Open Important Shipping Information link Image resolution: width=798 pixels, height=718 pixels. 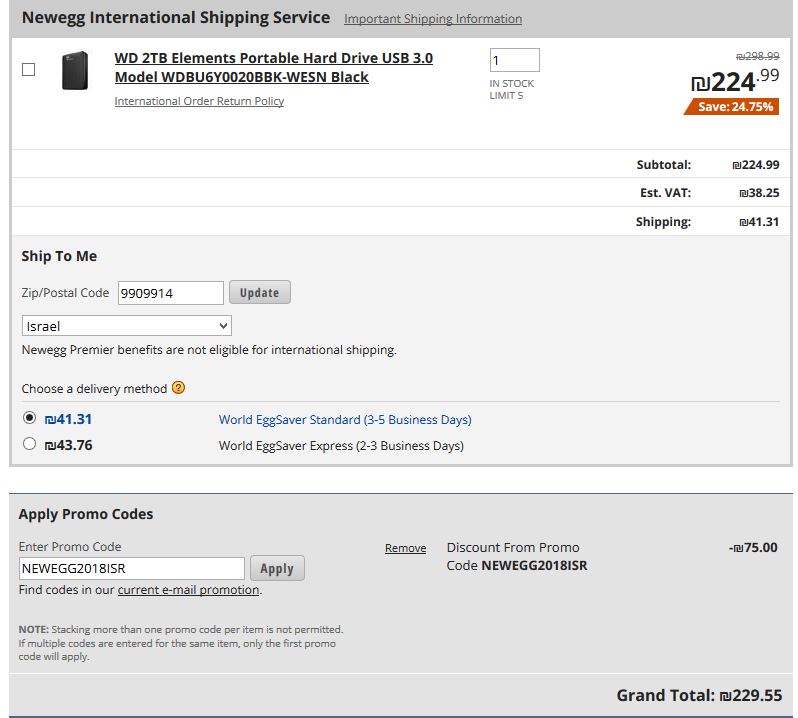pyautogui.click(x=432, y=19)
